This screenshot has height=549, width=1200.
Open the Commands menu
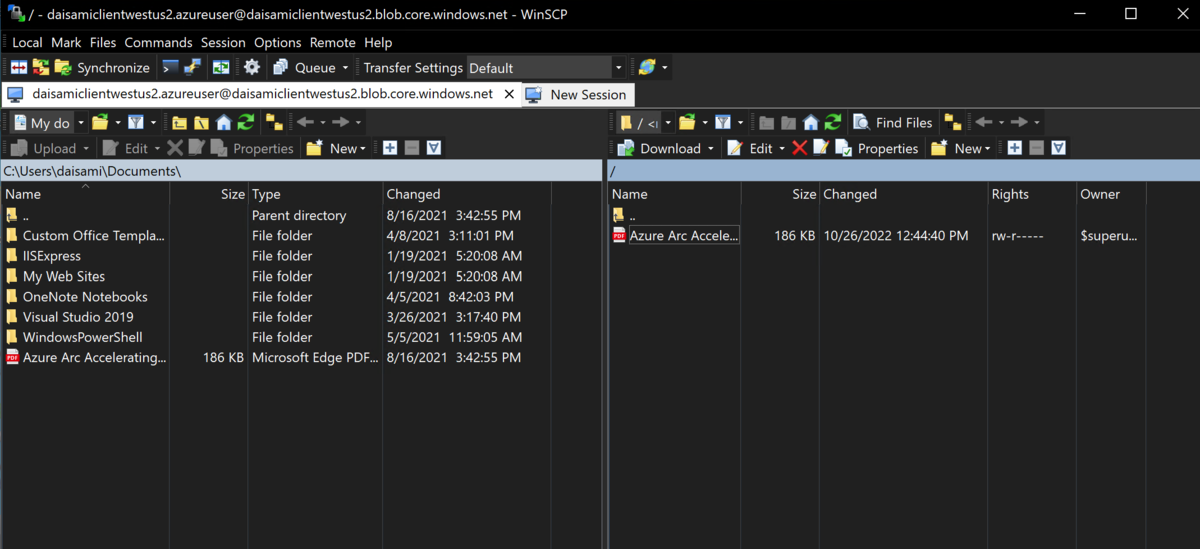pos(158,43)
